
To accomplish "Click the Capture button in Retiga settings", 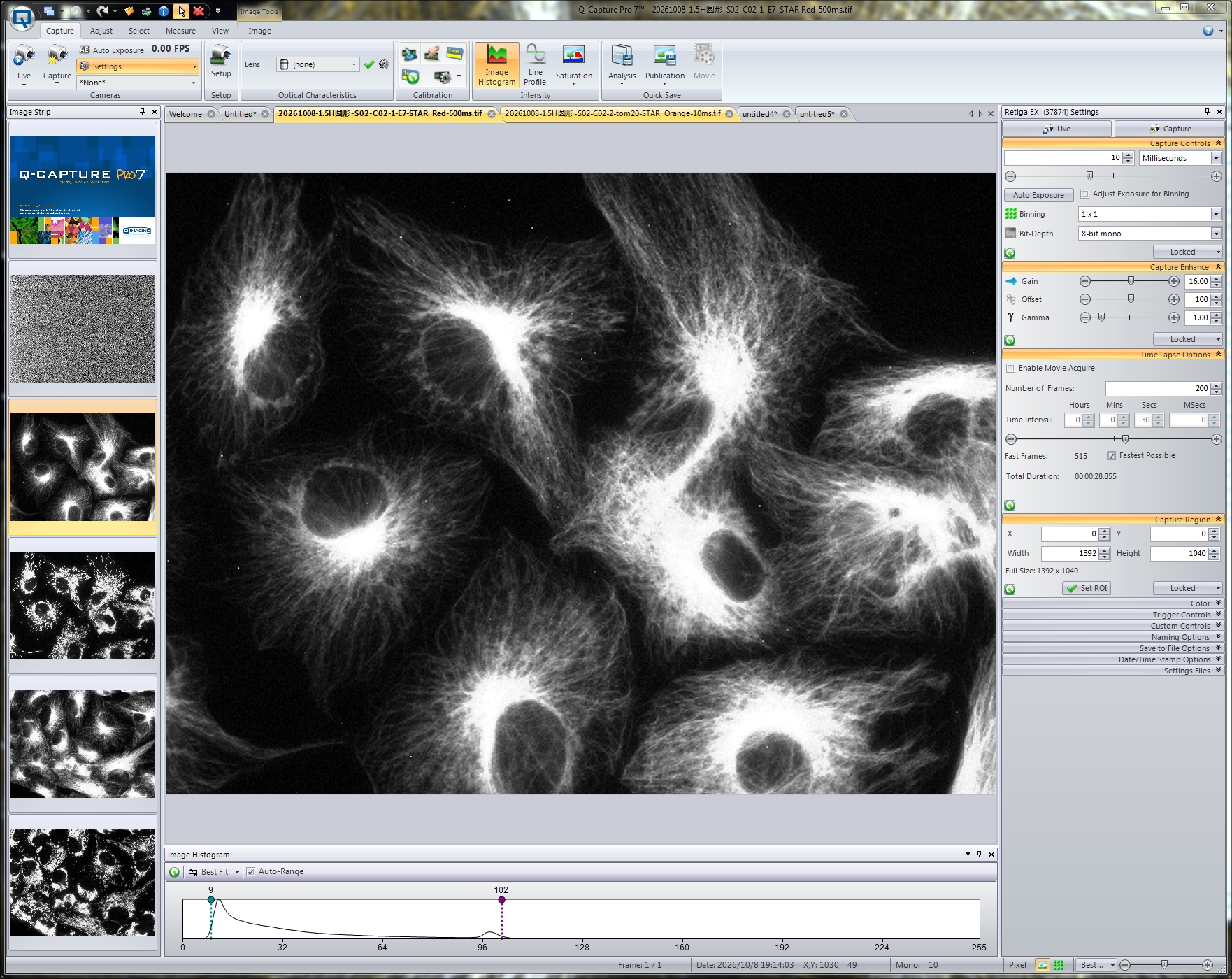I will pyautogui.click(x=1169, y=129).
